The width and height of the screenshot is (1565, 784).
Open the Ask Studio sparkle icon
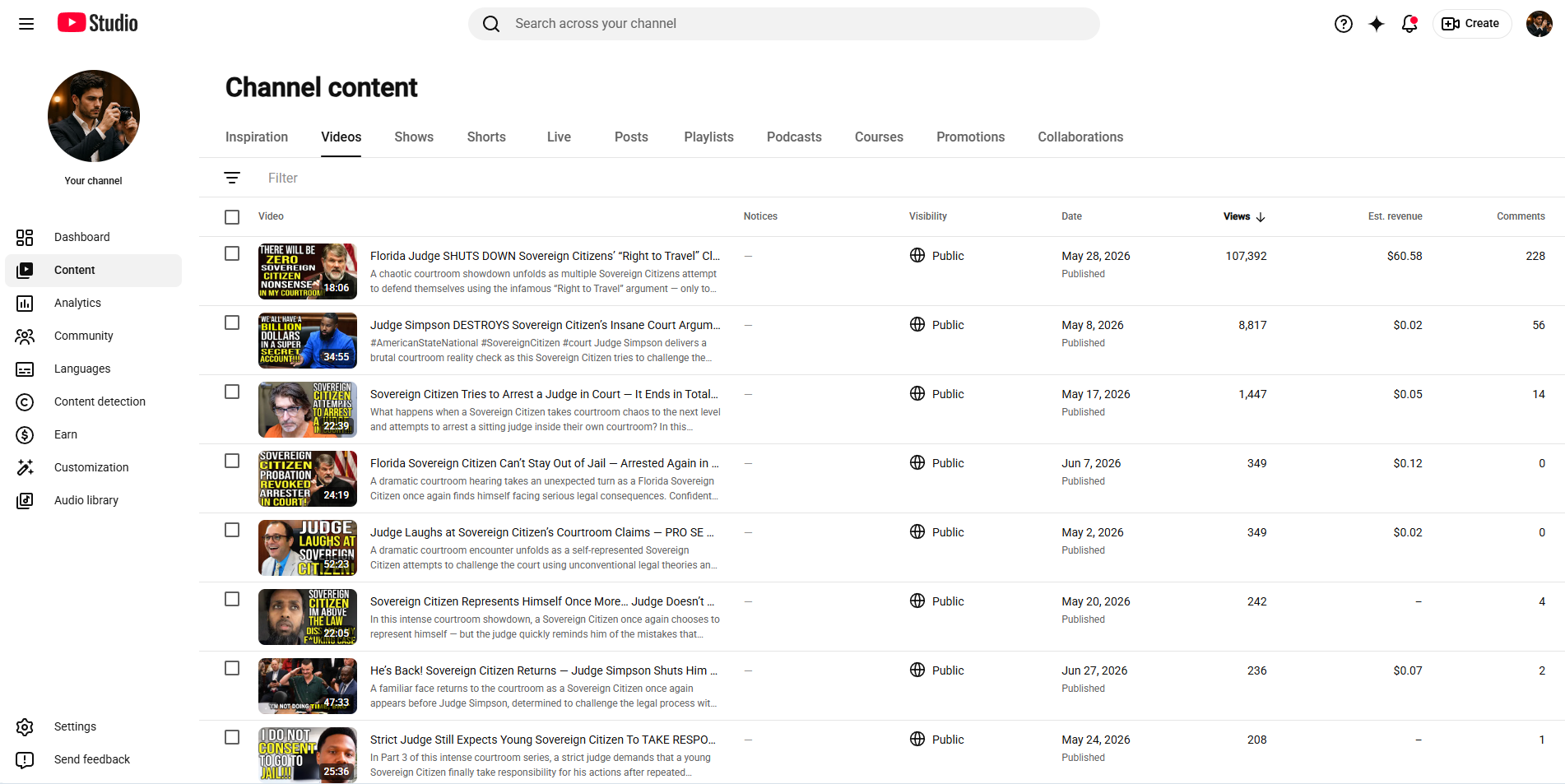(1377, 24)
